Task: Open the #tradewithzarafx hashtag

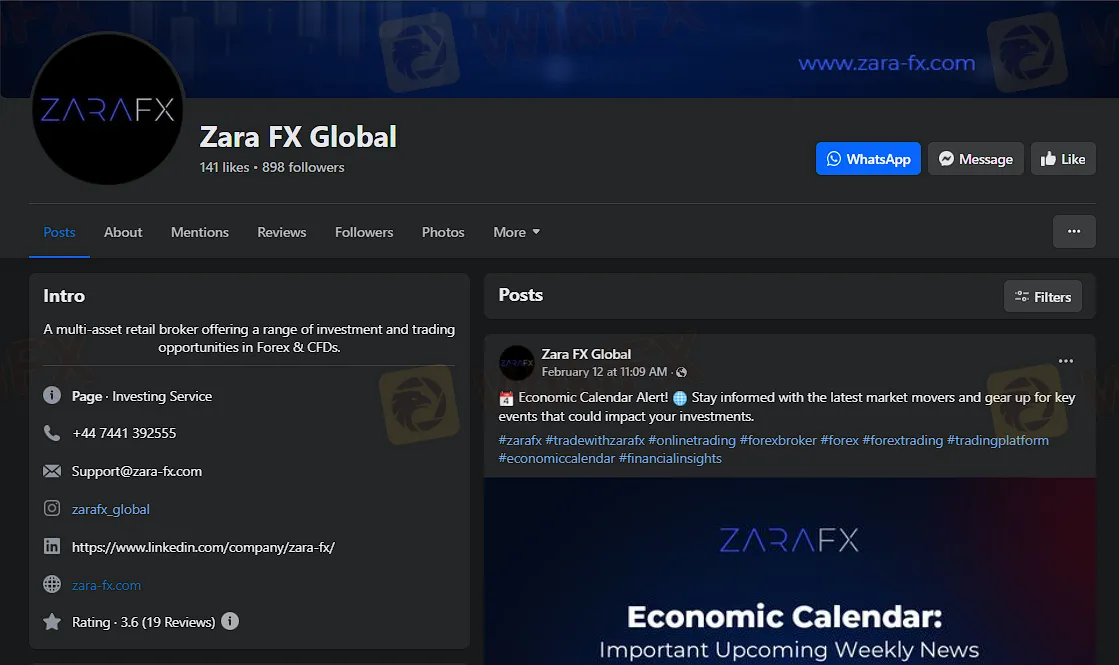Action: coord(595,440)
